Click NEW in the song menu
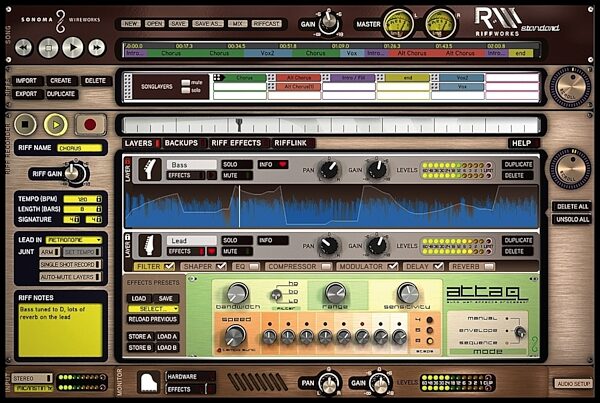This screenshot has height=403, width=600. coord(131,24)
